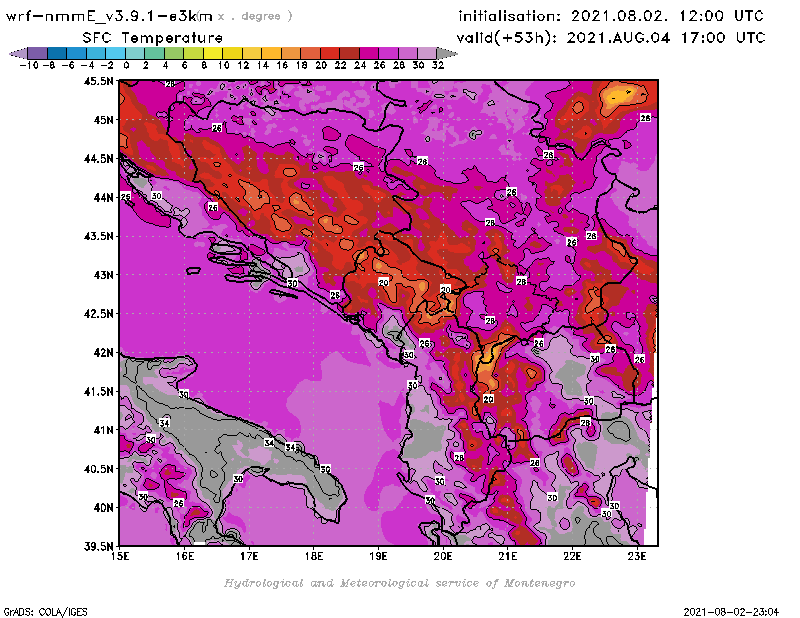Click the 'GrADS: COLA/IGES' footer text
This screenshot has width=800, height=618.
[45, 612]
